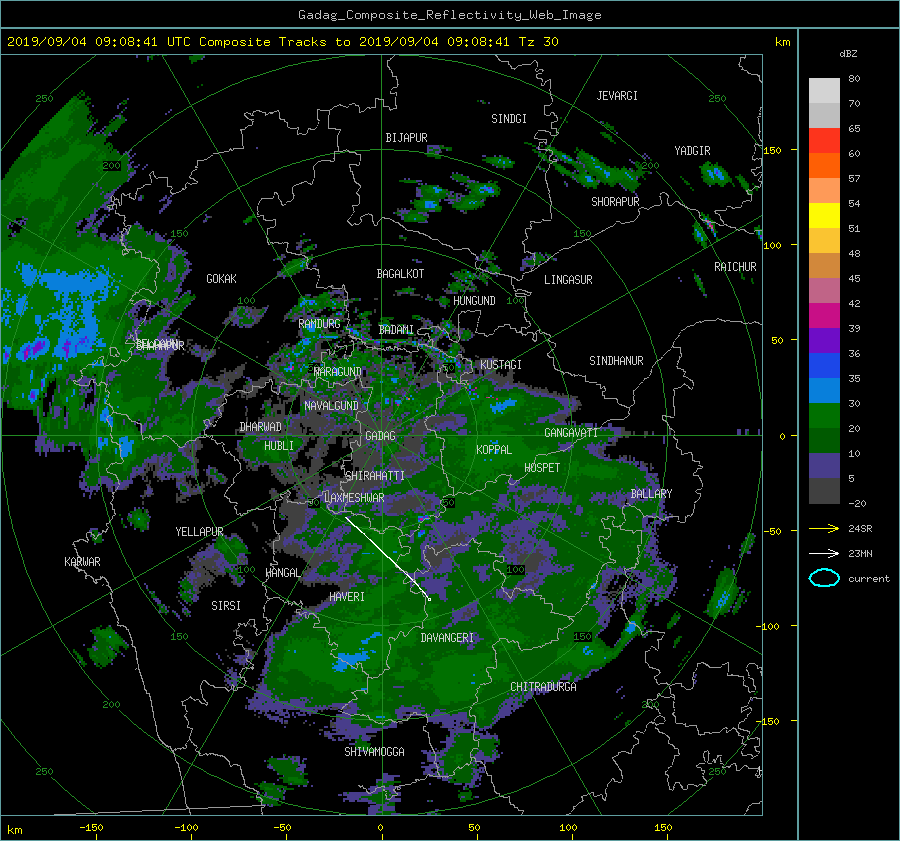Click the HUNGUND city label
The height and width of the screenshot is (841, 900).
point(474,301)
